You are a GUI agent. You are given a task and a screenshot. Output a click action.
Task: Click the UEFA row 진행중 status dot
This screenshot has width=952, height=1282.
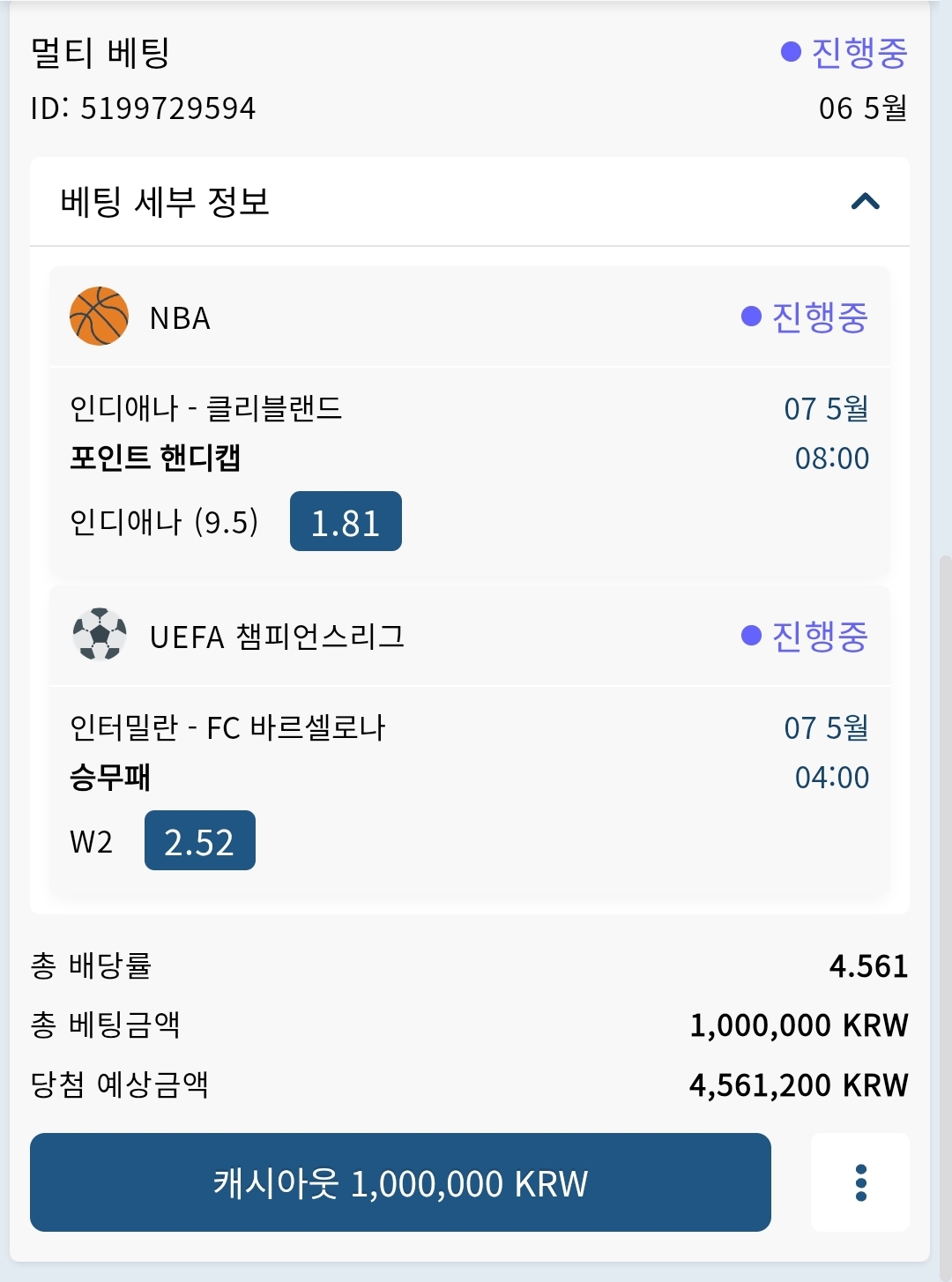[751, 636]
